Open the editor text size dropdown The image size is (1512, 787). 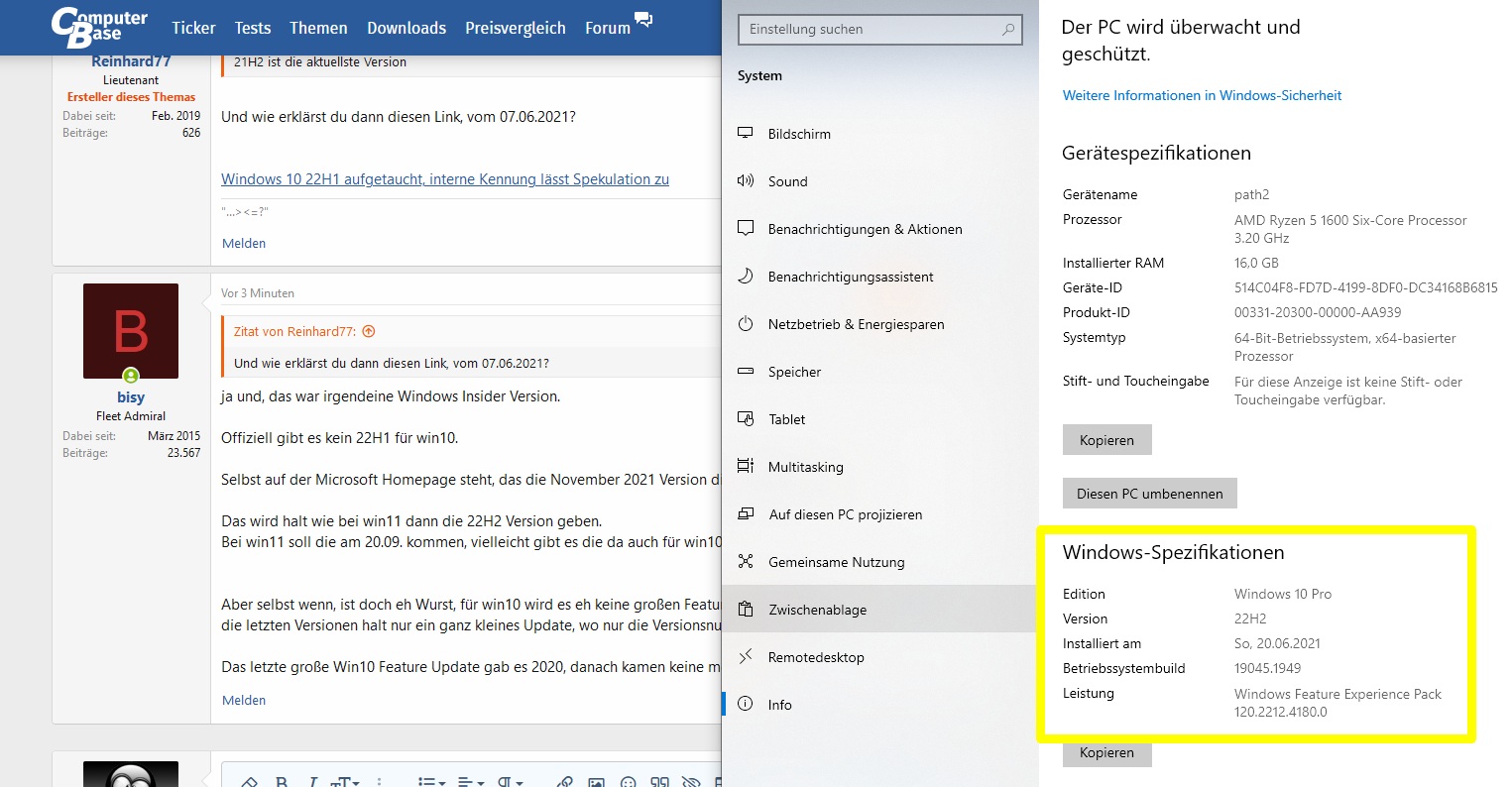[x=347, y=781]
